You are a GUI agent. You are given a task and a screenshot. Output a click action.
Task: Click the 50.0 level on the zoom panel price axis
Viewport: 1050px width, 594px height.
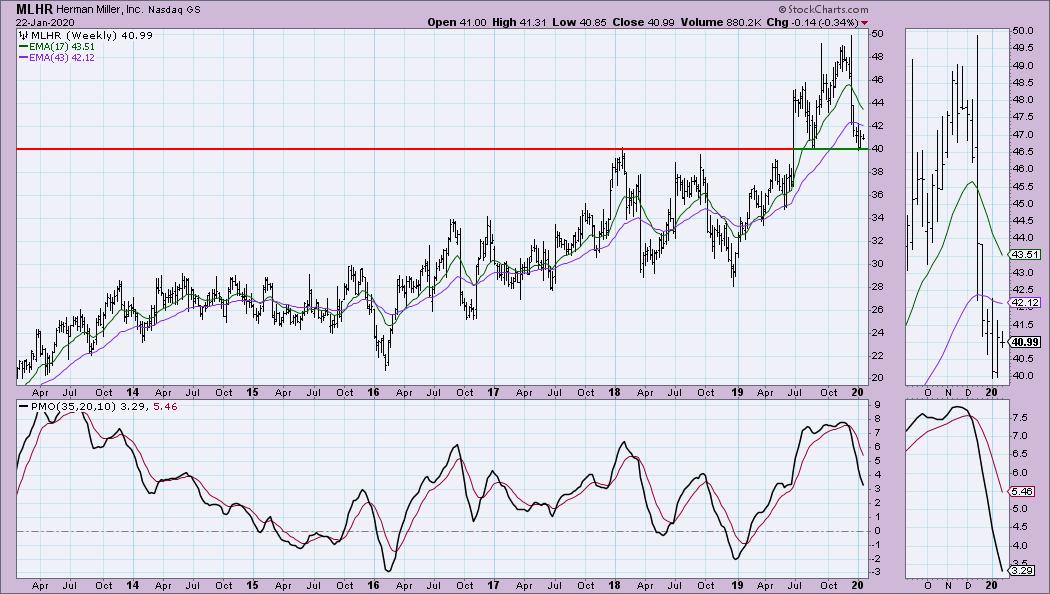[1023, 31]
